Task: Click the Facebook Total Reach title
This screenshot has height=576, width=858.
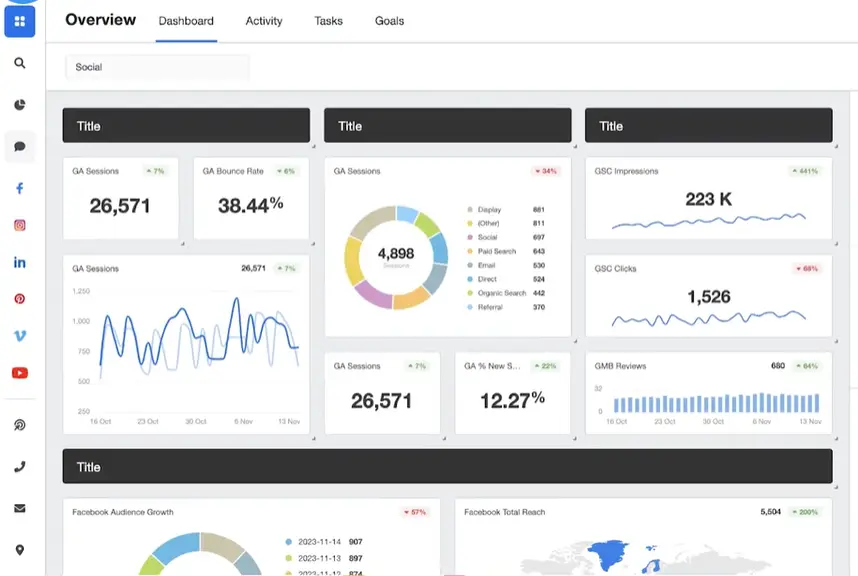Action: (505, 512)
